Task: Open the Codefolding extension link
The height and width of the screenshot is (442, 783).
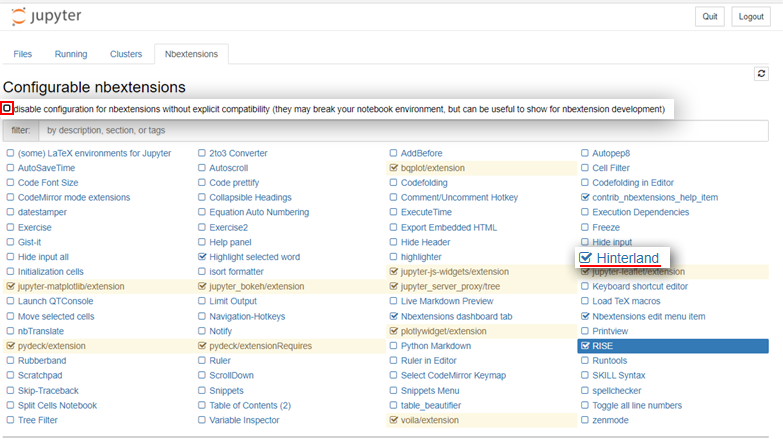Action: point(424,183)
